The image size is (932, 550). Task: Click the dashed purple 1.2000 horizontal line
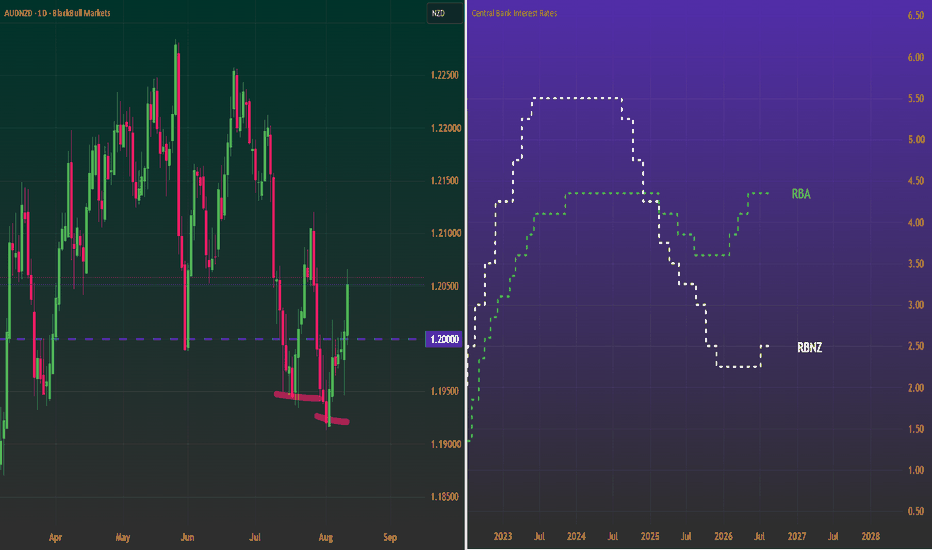[x=208, y=339]
